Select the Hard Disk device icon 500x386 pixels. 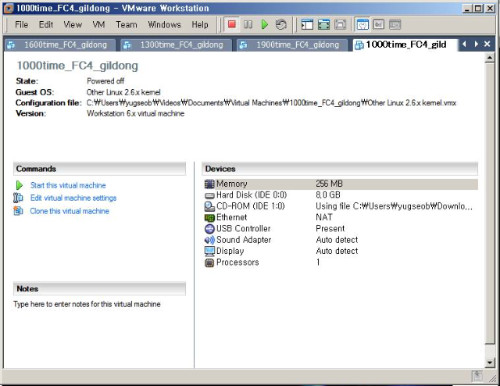pos(209,196)
